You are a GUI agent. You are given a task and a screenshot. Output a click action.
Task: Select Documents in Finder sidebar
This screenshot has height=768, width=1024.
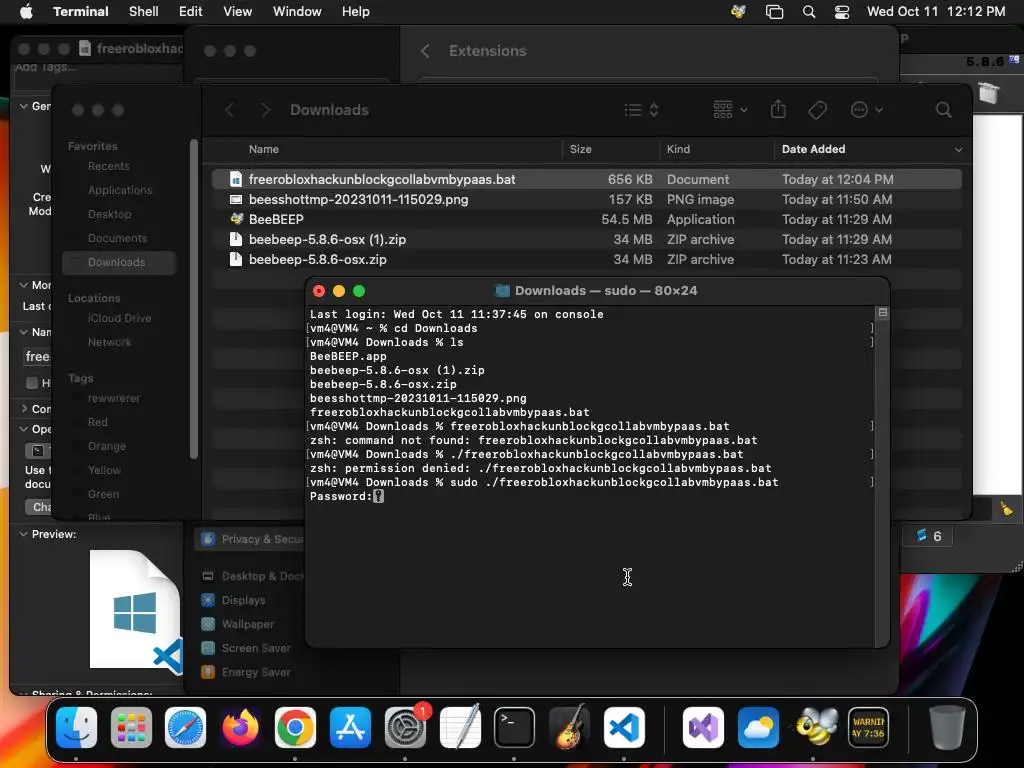pos(118,238)
